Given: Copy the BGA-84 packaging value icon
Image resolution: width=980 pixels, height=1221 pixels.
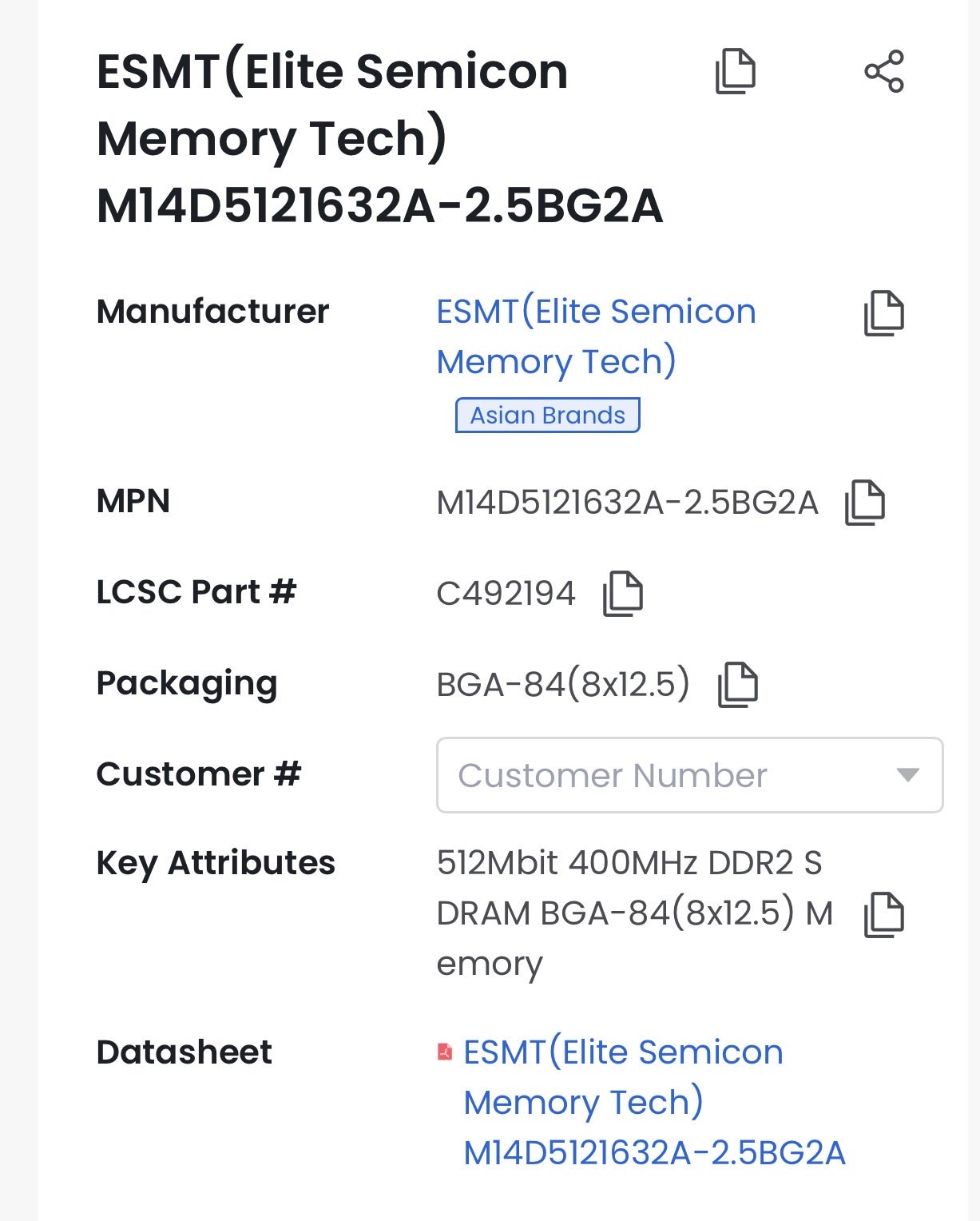Looking at the screenshot, I should coord(738,685).
